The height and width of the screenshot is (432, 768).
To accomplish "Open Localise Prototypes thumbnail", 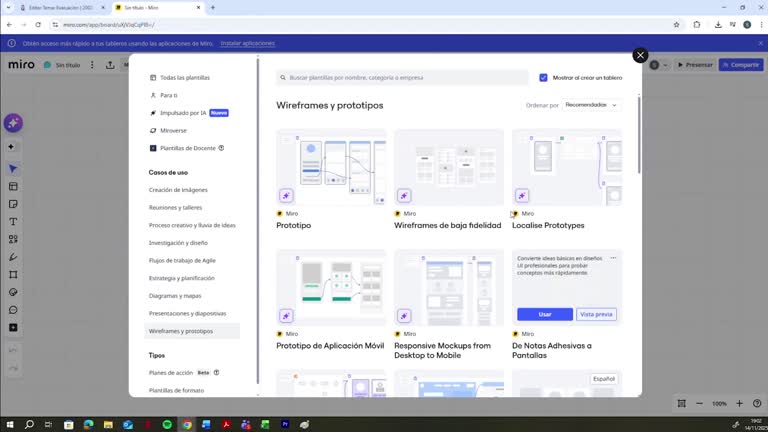I will click(567, 167).
